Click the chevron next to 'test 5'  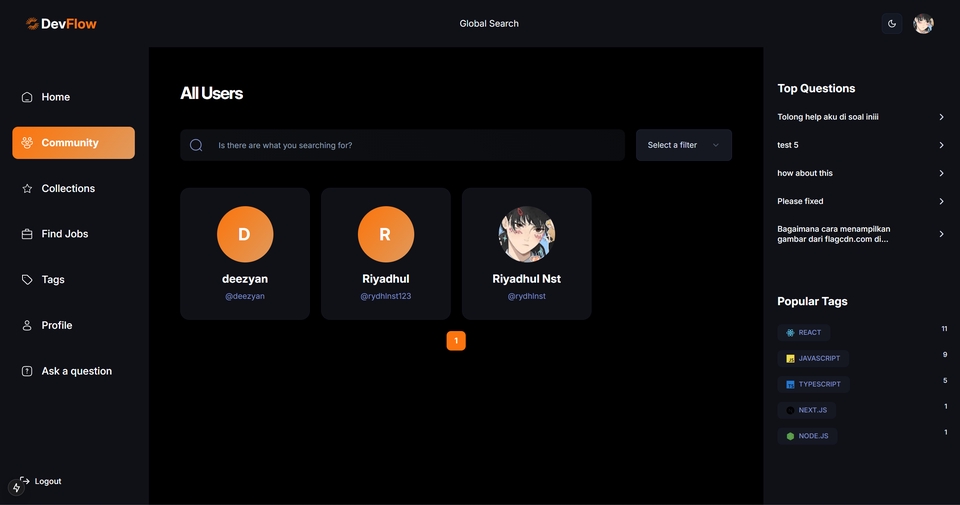[941, 145]
